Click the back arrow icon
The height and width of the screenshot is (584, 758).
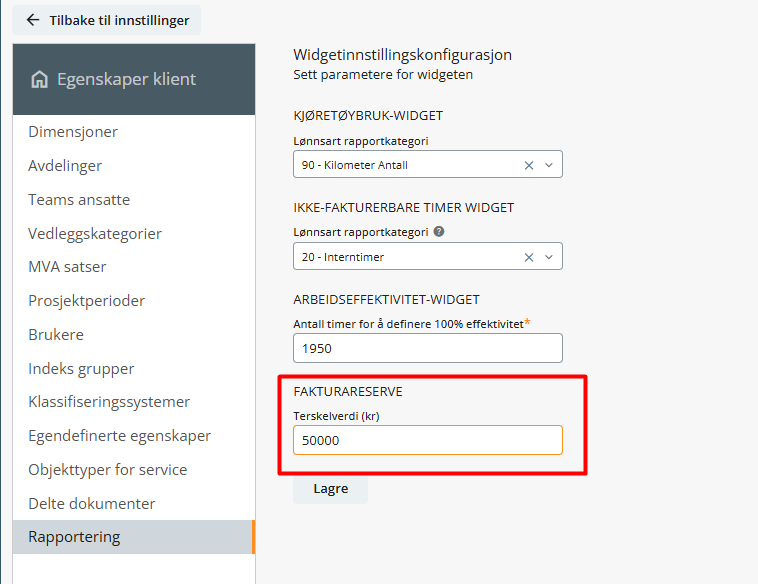tap(33, 20)
